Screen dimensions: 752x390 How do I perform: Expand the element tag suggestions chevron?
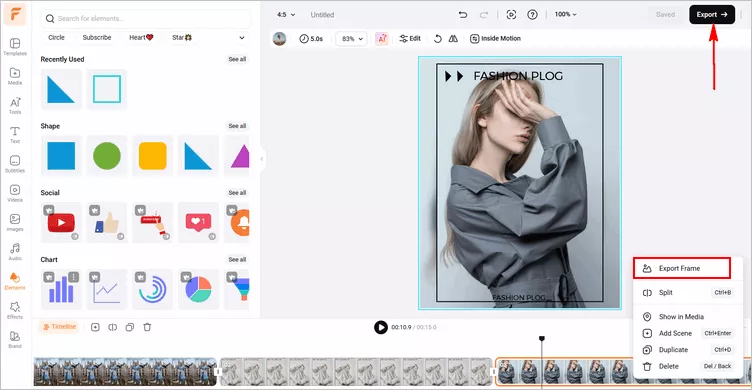click(242, 37)
